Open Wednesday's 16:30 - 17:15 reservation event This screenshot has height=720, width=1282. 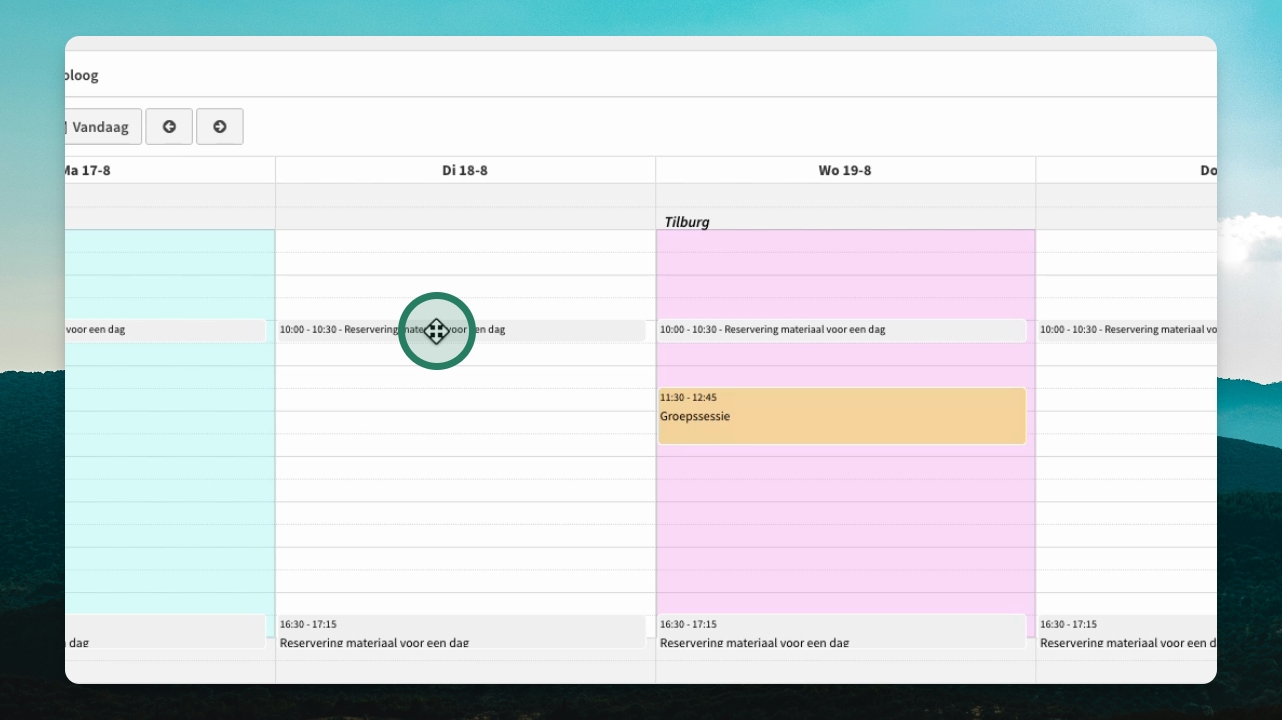point(842,632)
